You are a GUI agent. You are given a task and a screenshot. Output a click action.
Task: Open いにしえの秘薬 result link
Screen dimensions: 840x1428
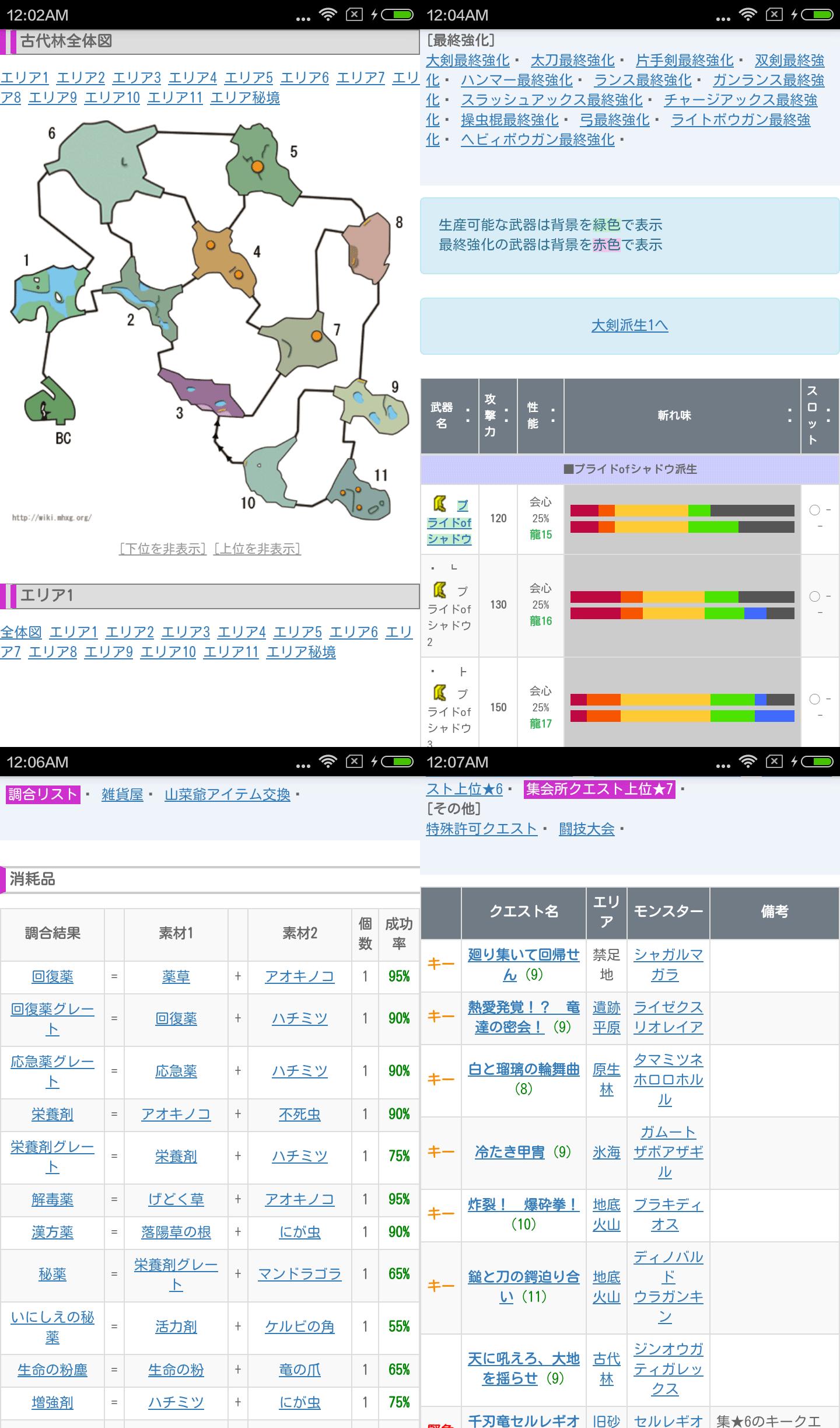coord(52,1327)
